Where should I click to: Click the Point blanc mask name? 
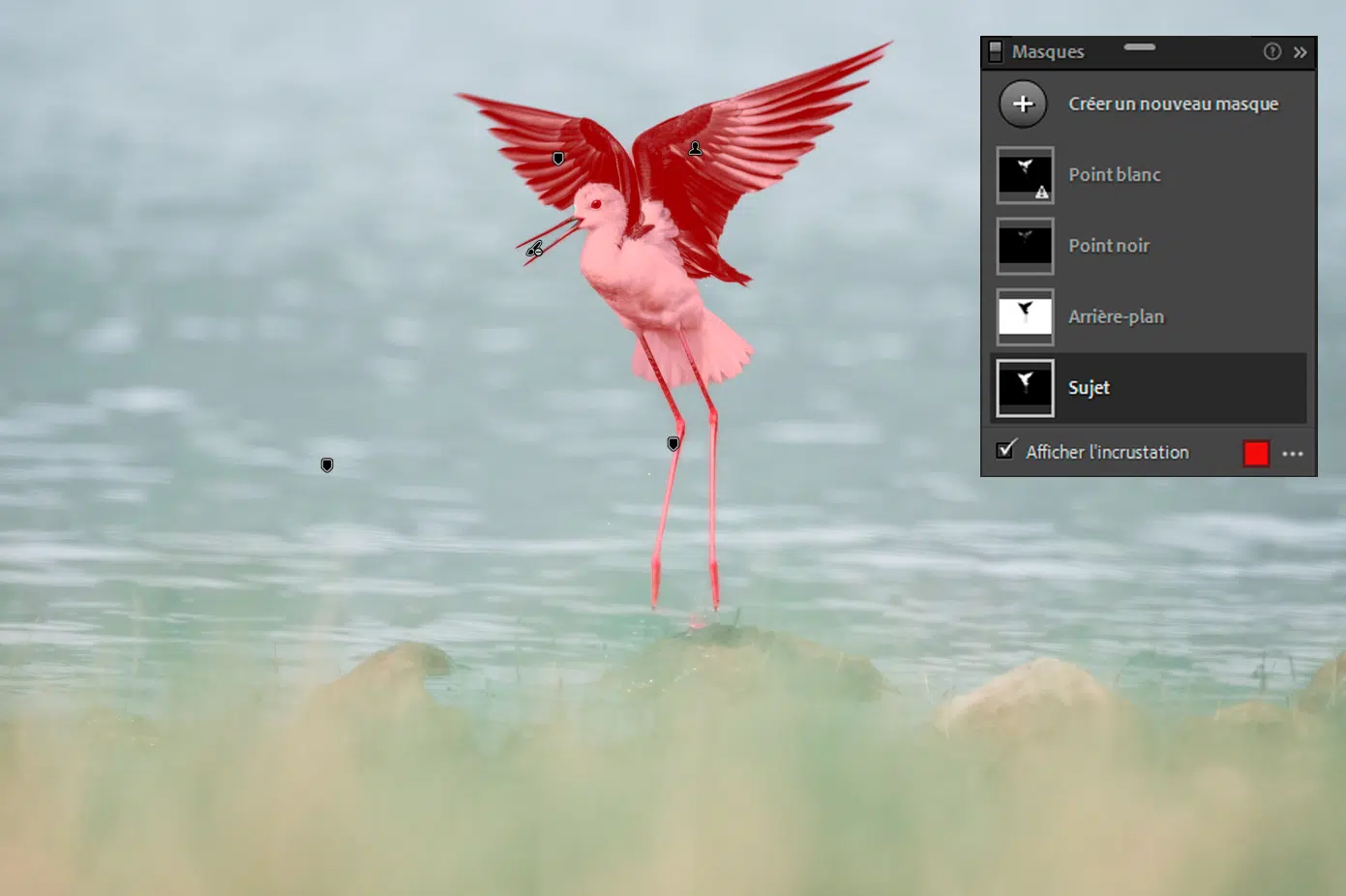tap(1114, 174)
